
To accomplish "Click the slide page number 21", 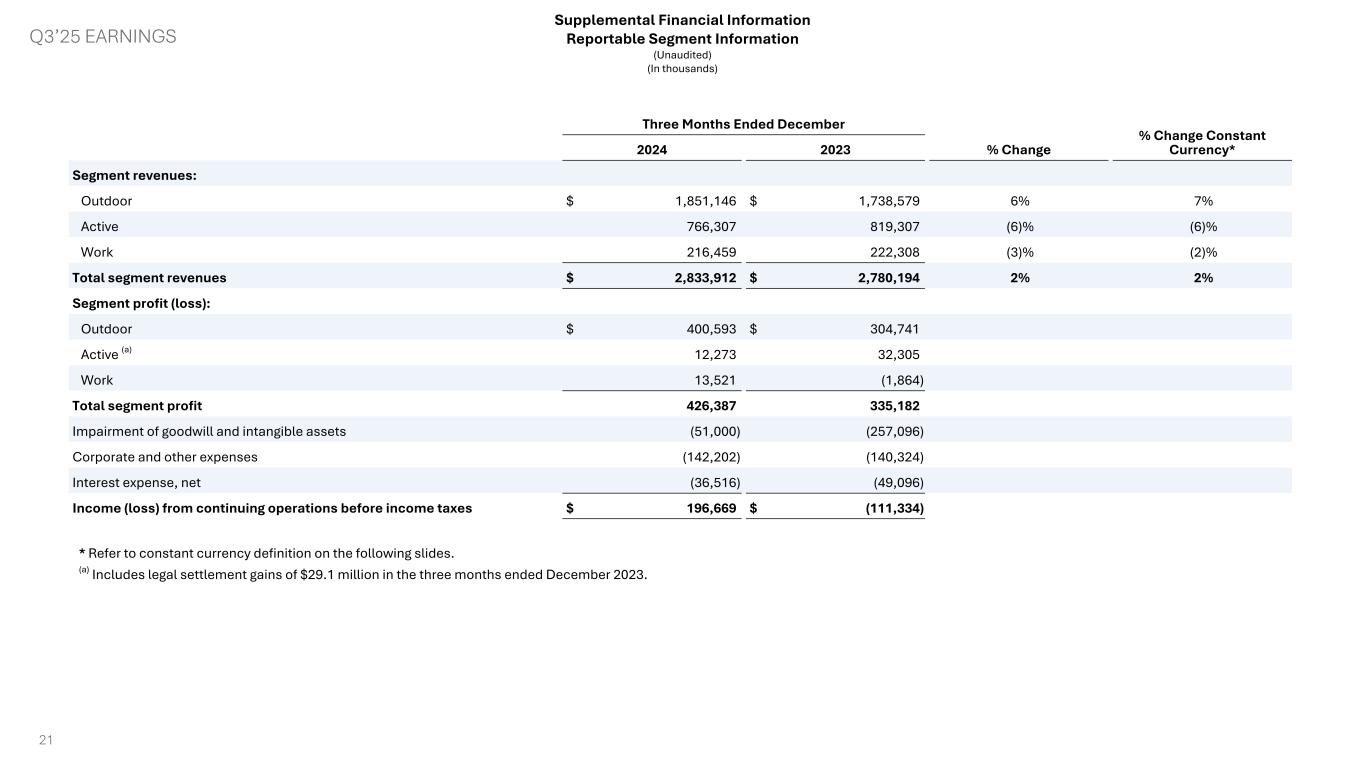I will [45, 740].
